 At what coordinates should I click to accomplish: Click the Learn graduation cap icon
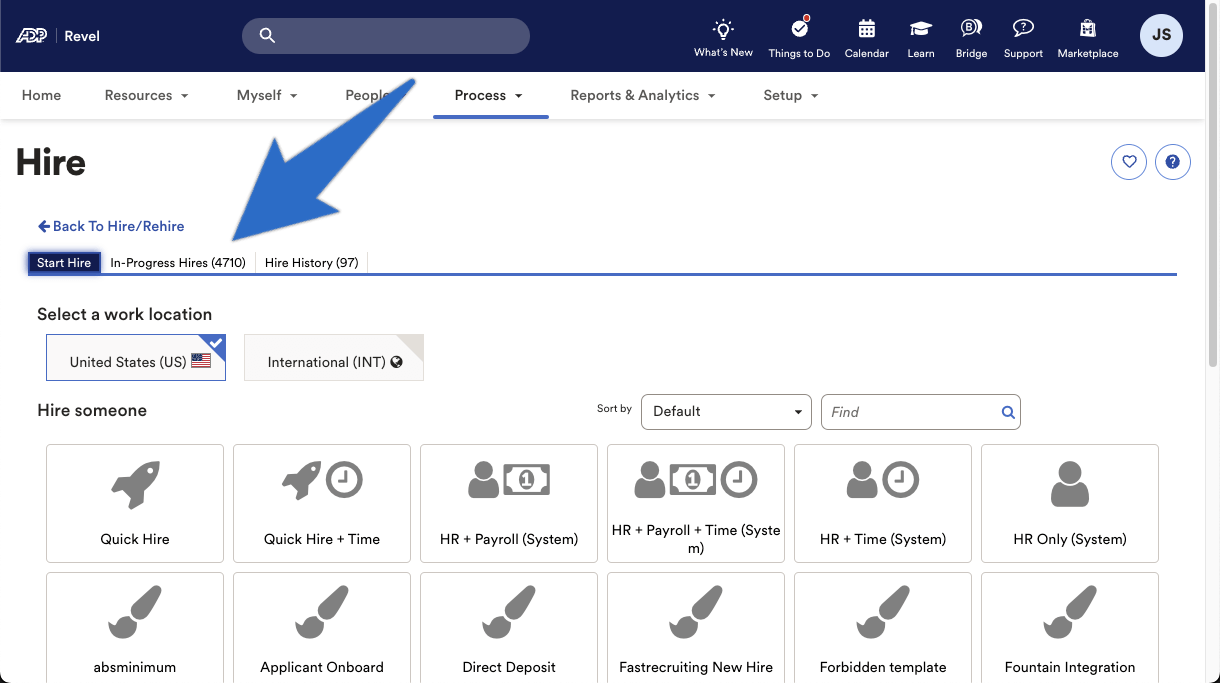click(x=920, y=35)
